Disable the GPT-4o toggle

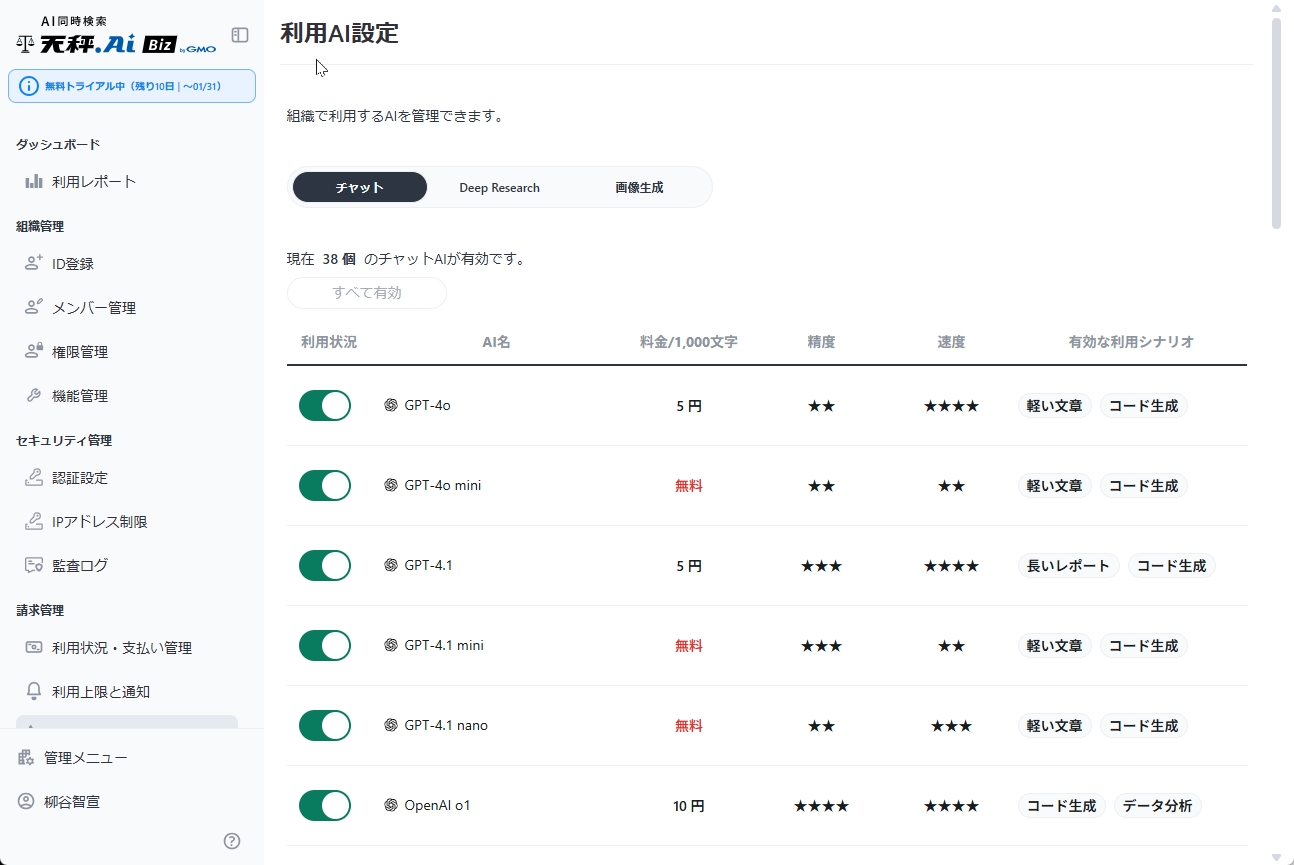point(324,405)
